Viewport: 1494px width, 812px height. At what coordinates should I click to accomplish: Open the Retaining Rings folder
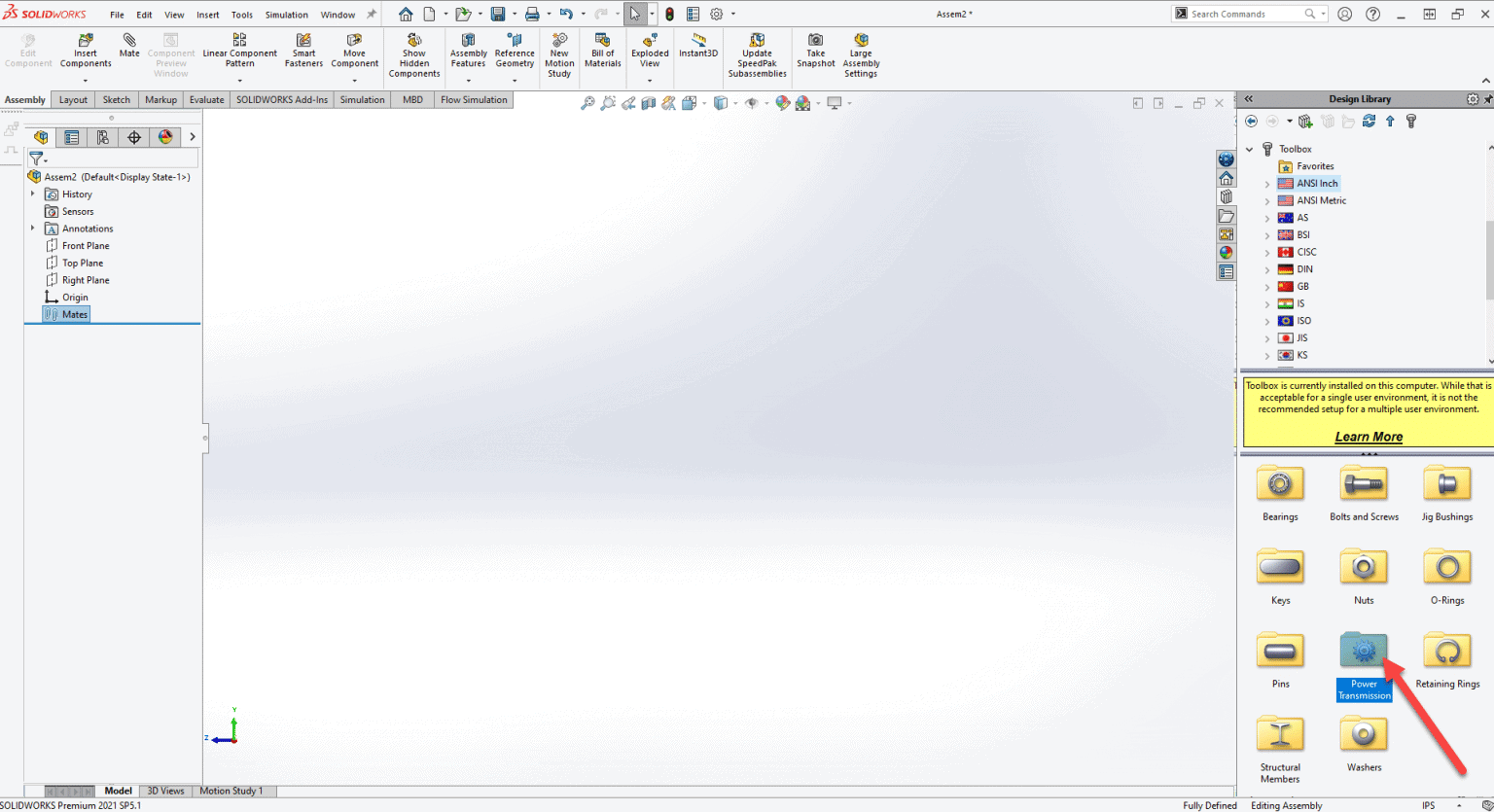click(x=1447, y=660)
